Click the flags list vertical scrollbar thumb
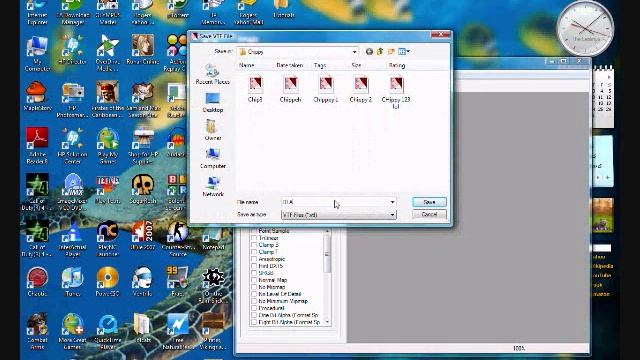This screenshot has width=640, height=360. [327, 254]
